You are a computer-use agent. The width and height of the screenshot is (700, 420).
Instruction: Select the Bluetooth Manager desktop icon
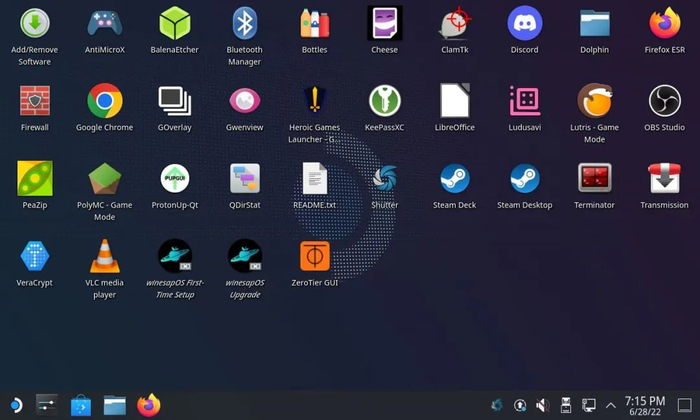pos(245,23)
